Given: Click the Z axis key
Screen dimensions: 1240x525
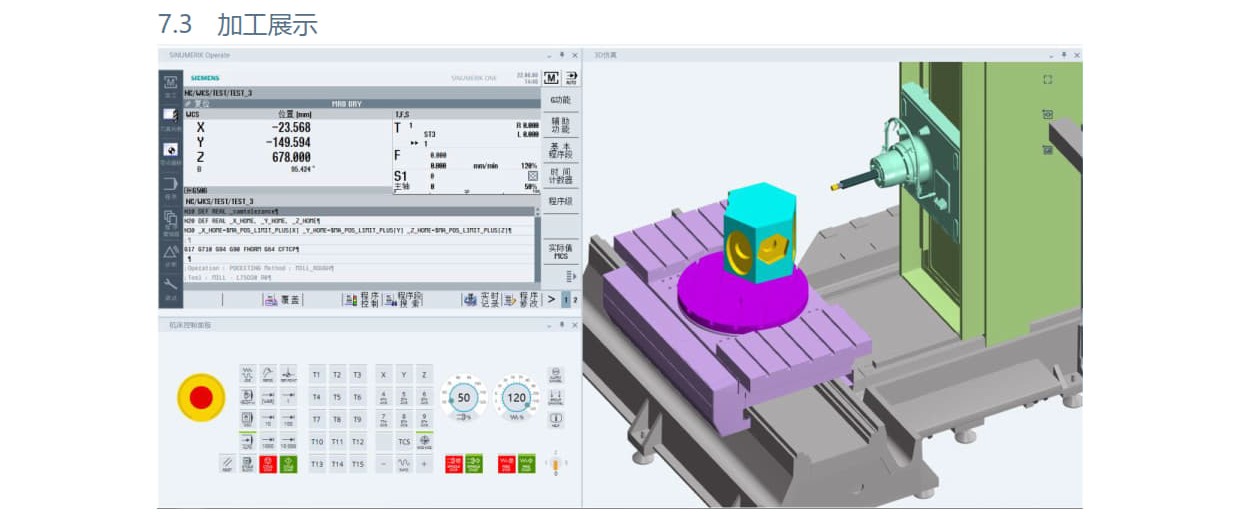Looking at the screenshot, I should [x=424, y=374].
